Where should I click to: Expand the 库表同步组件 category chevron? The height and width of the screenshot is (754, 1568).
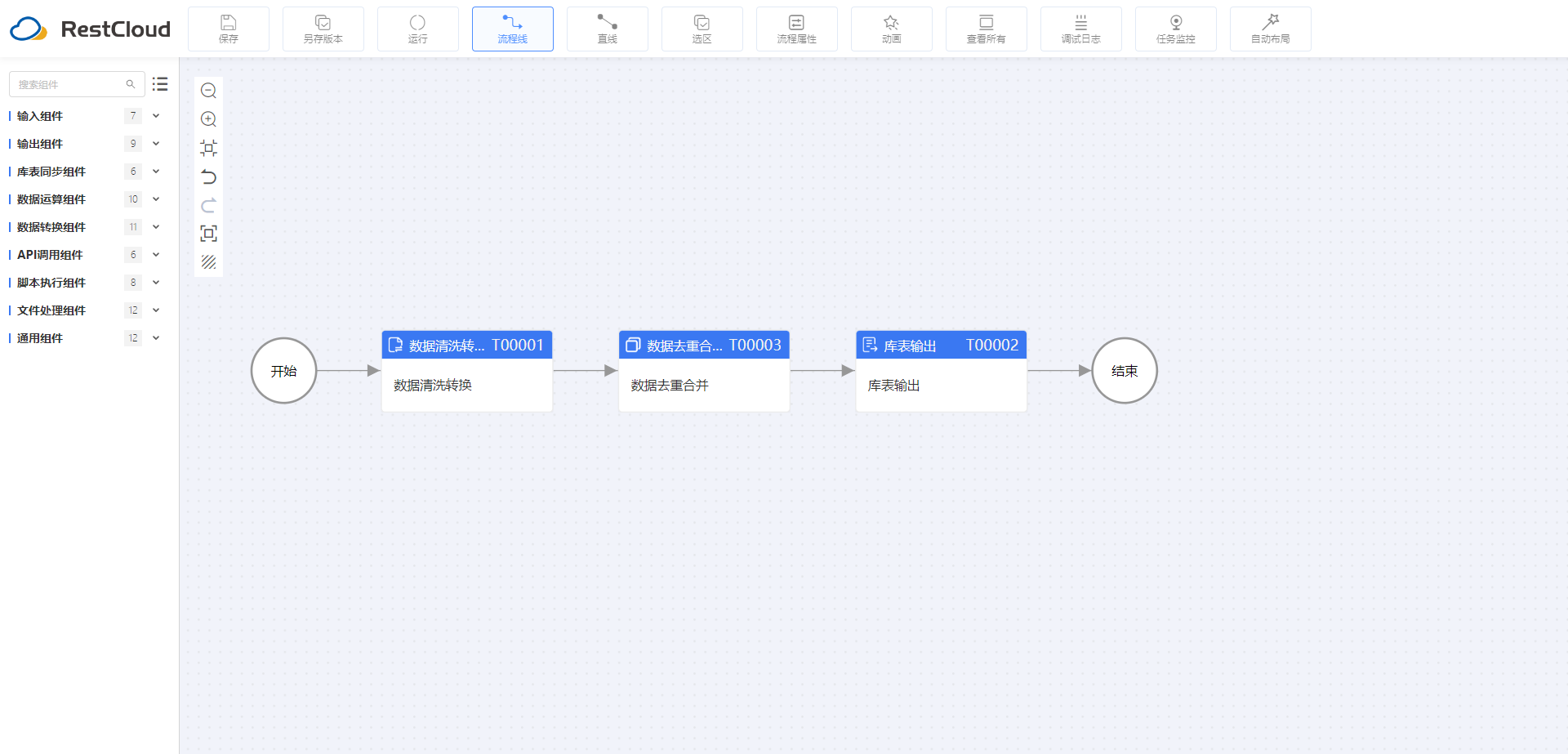(x=156, y=172)
